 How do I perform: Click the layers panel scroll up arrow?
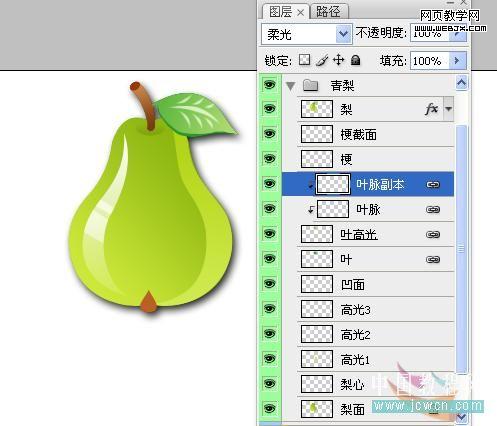[461, 83]
